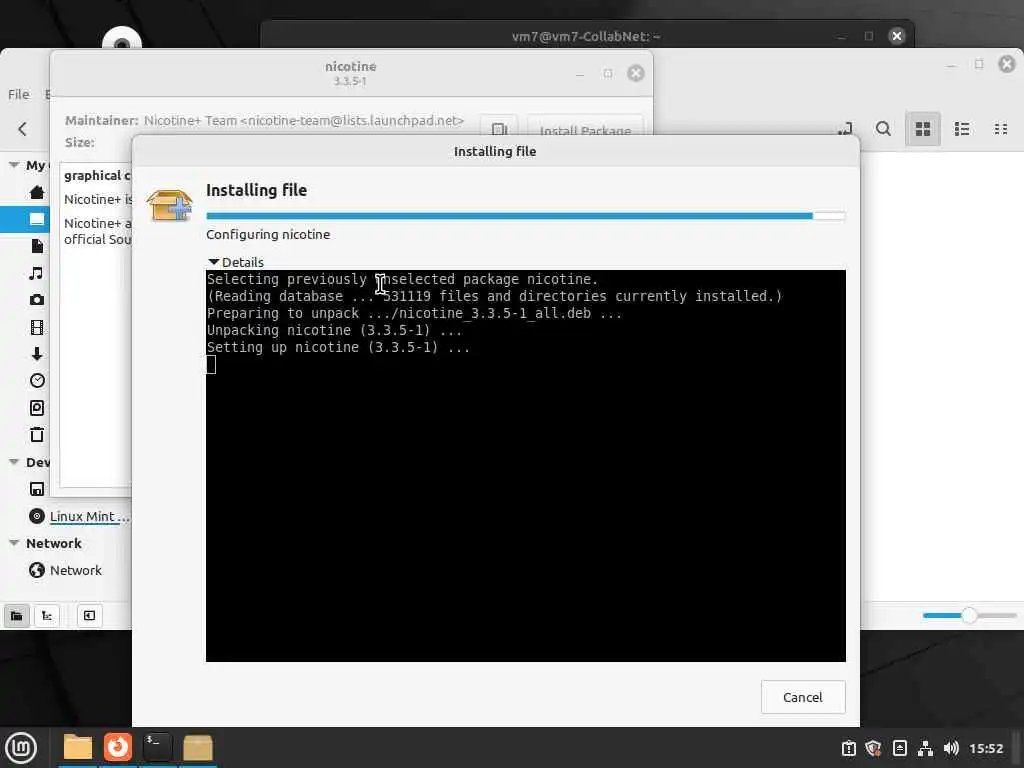Click the Maintainer label in the nicotine window
The width and height of the screenshot is (1024, 768).
[101, 121]
